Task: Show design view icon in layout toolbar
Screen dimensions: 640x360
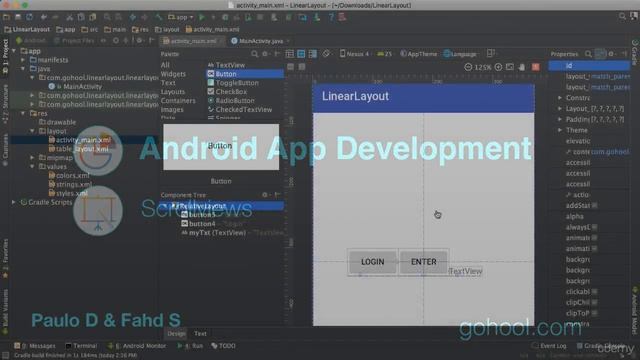Action: [290, 54]
